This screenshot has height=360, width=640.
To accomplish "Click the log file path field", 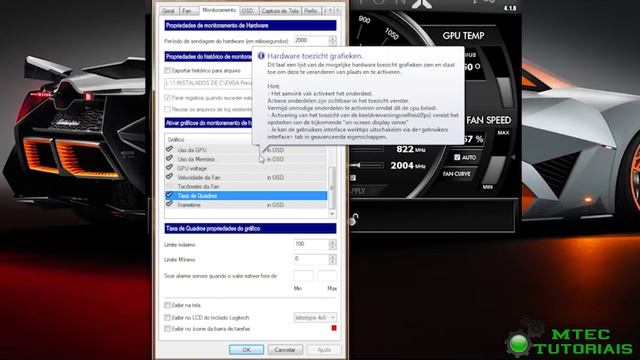I will [208, 83].
